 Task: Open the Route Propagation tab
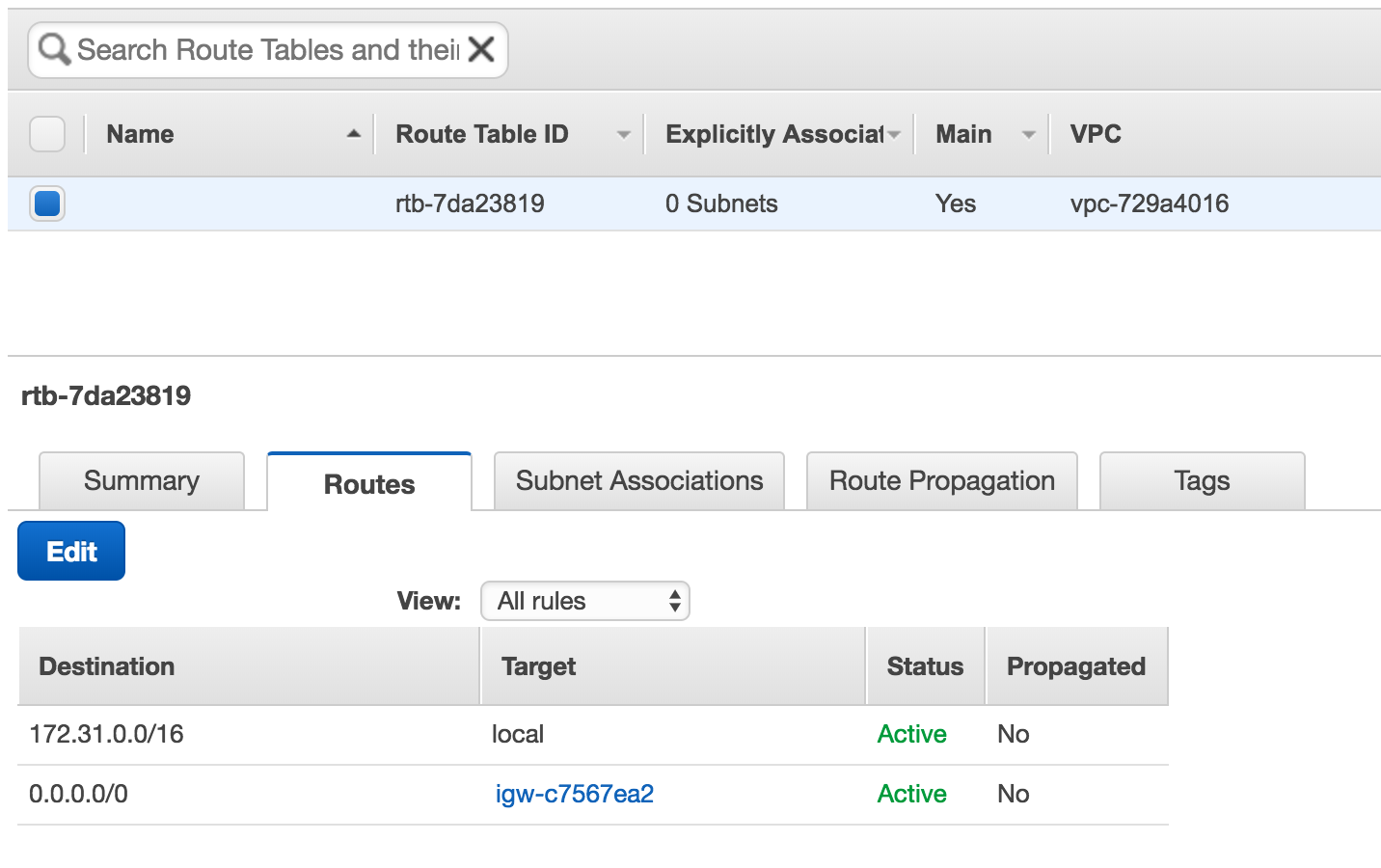tap(941, 480)
